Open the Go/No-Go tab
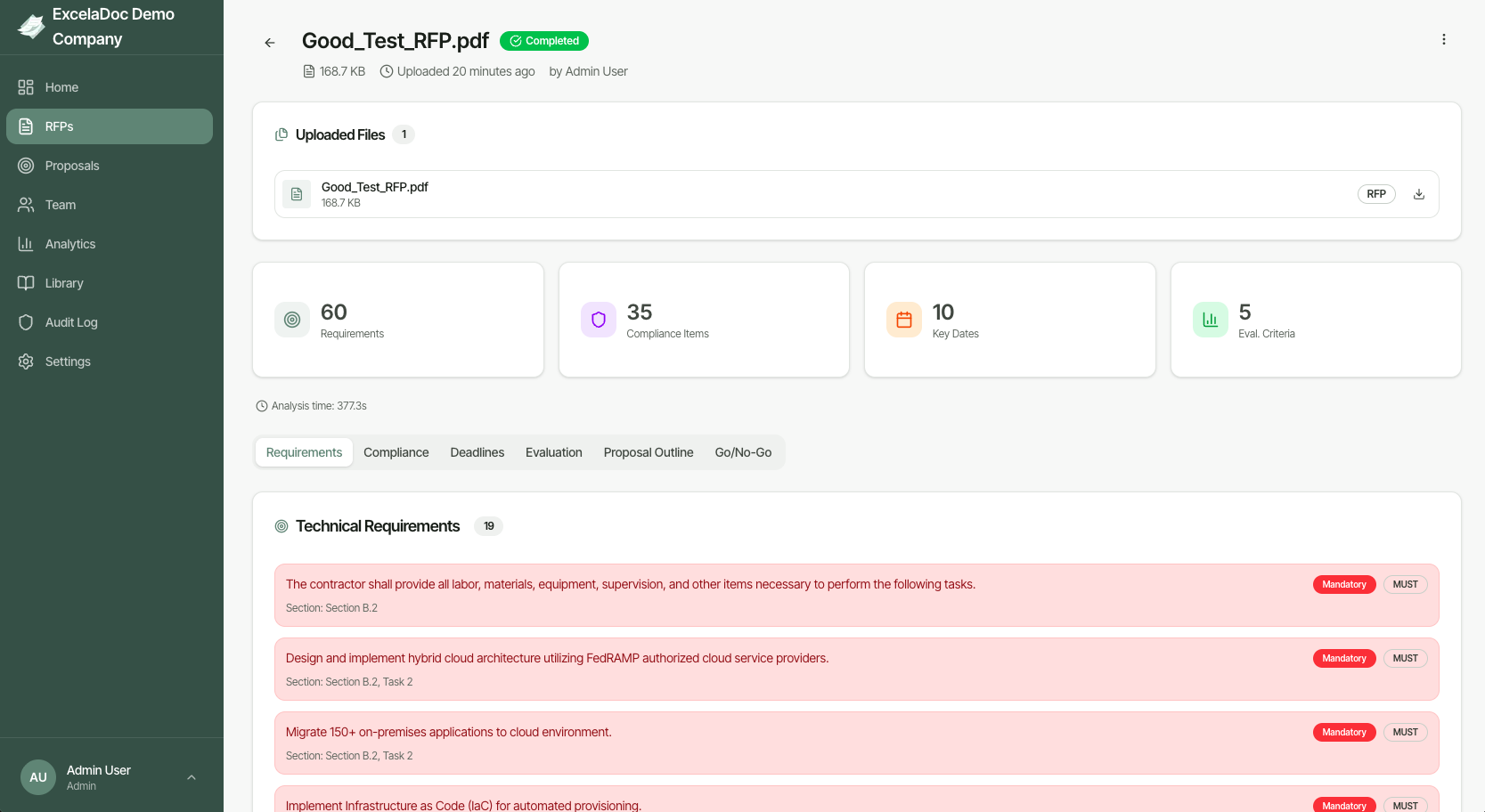 [743, 452]
